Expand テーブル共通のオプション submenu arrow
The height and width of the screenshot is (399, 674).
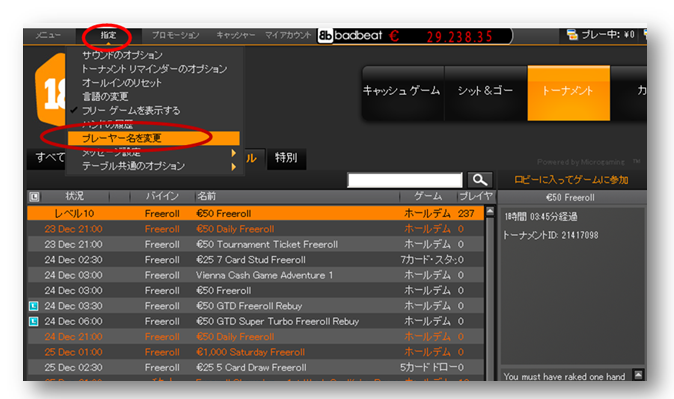point(233,166)
